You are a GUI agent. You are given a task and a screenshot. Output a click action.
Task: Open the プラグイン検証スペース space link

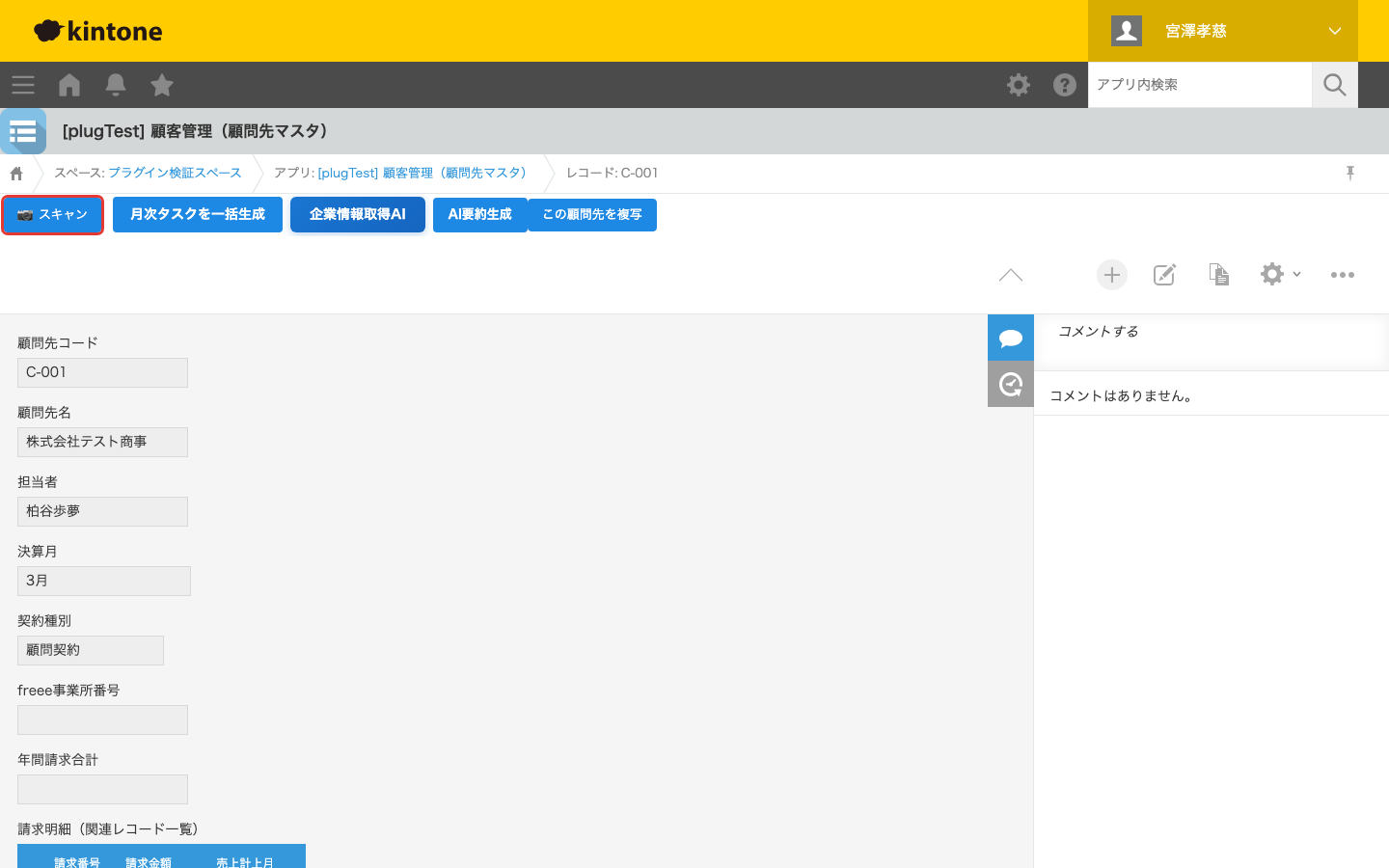coord(175,173)
